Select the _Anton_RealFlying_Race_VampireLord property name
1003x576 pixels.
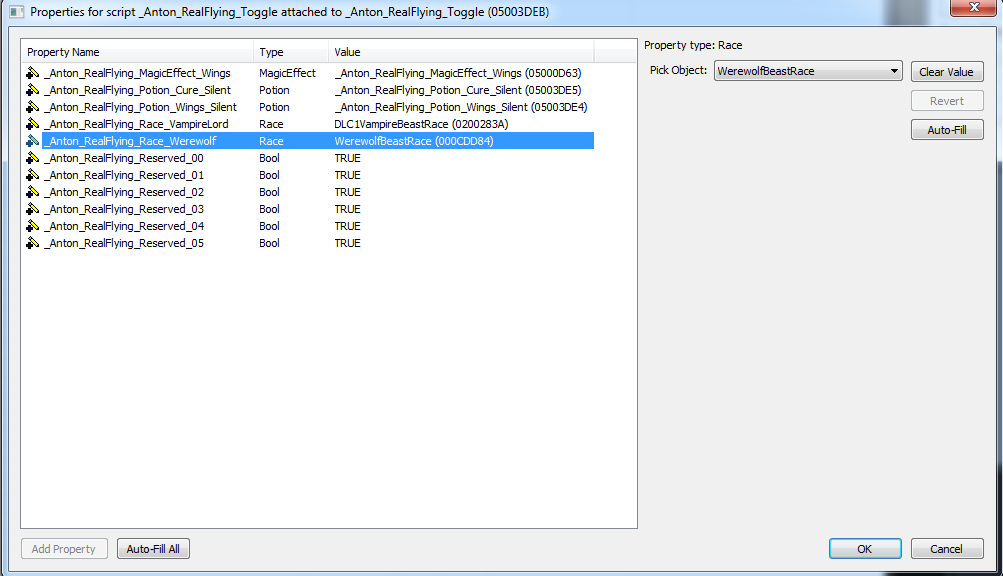(x=136, y=124)
